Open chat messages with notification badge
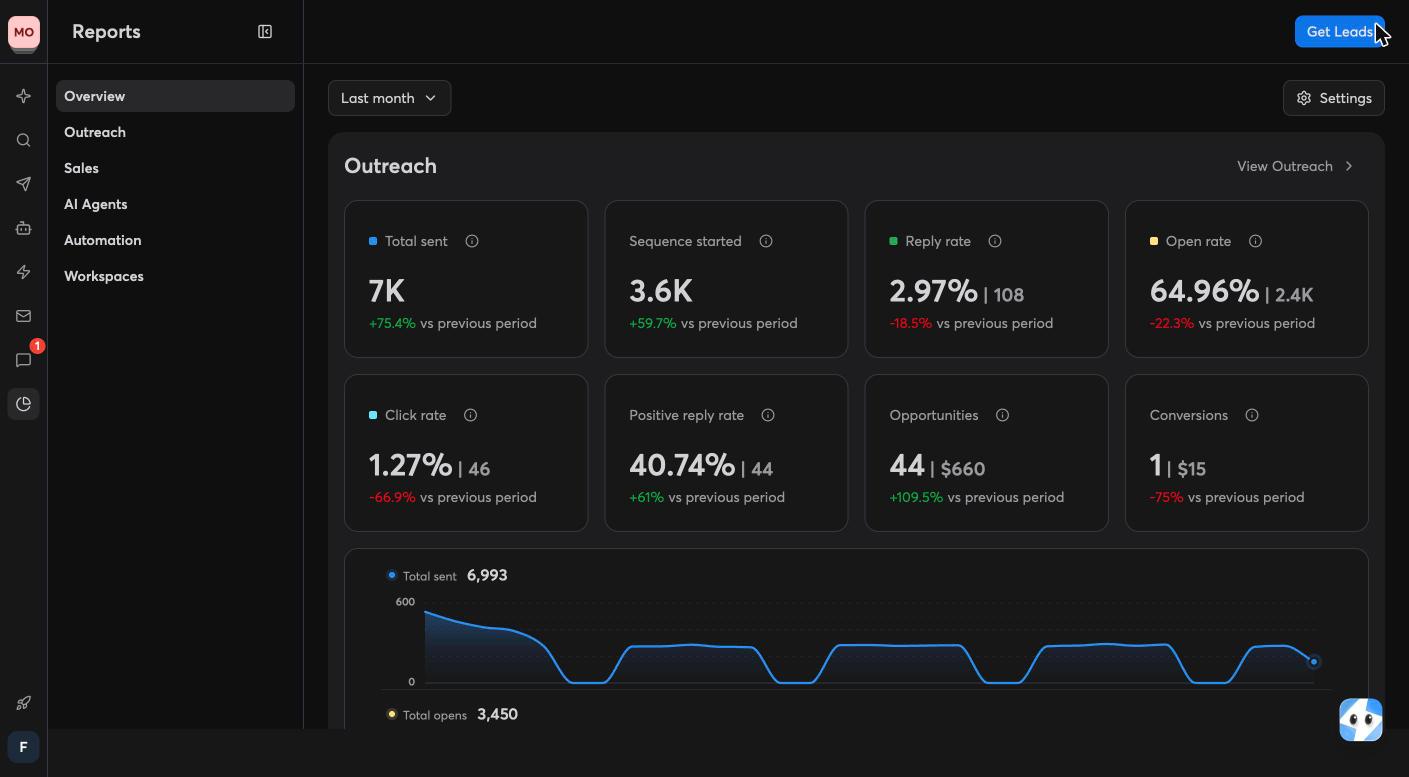 tap(23, 360)
